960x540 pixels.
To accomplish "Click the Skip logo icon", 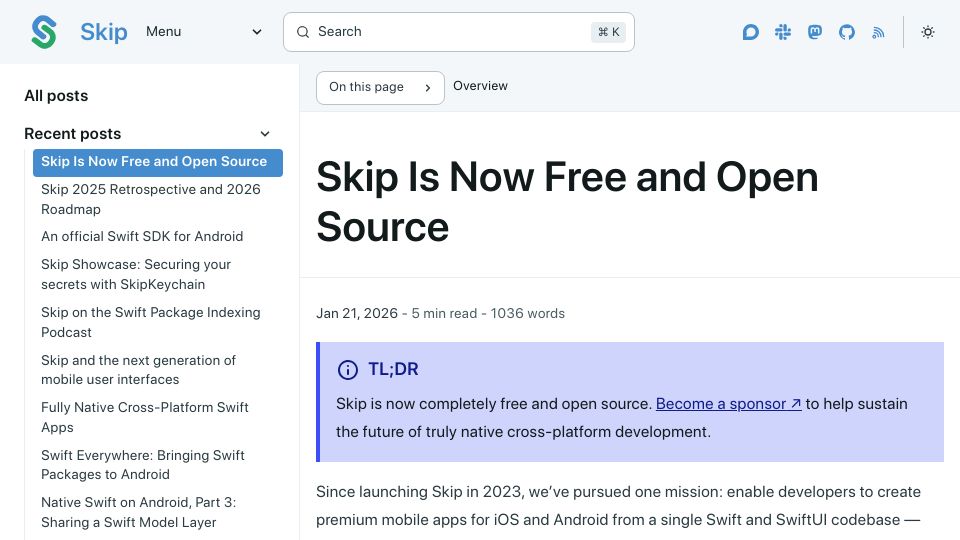I will point(43,32).
